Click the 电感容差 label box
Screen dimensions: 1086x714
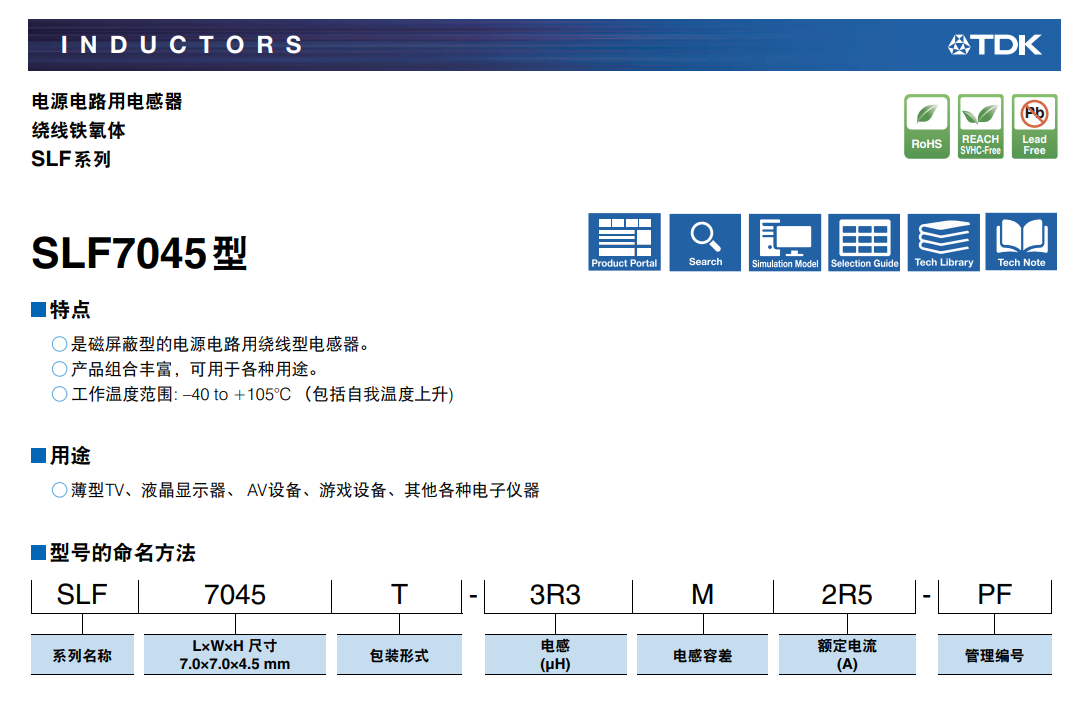pos(702,654)
